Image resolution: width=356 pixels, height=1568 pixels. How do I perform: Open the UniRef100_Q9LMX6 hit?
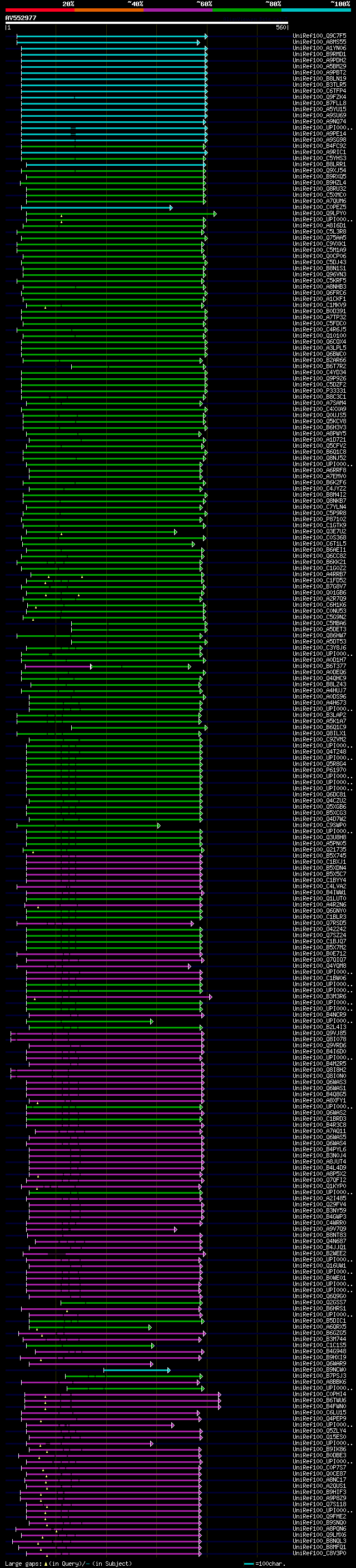pyautogui.click(x=319, y=1535)
